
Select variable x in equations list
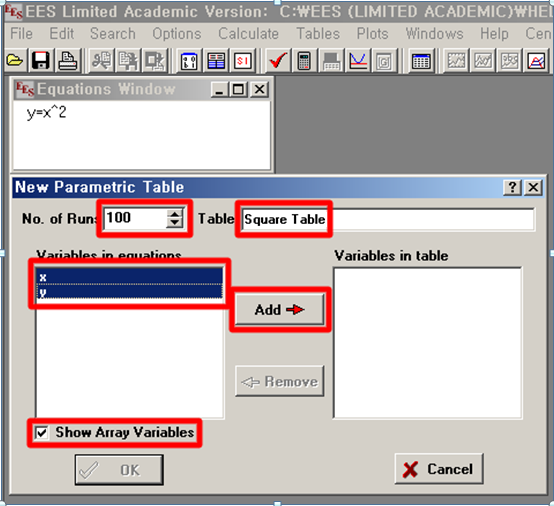tap(129, 276)
